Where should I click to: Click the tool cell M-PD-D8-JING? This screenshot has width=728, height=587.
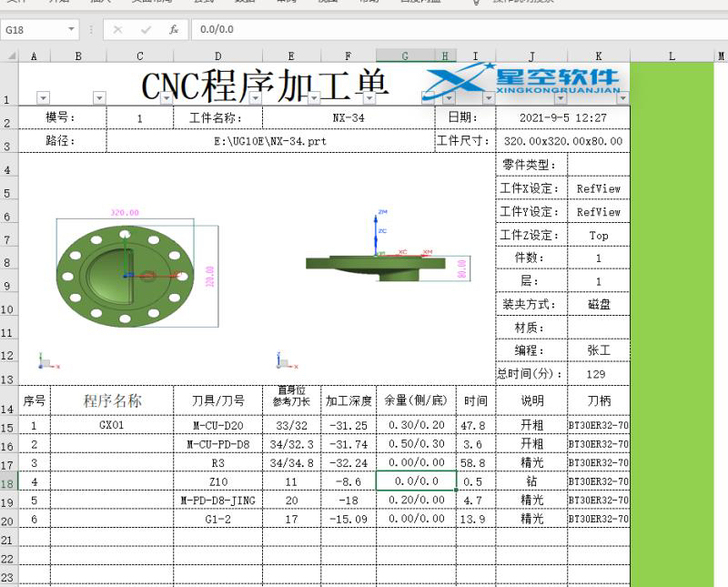218,500
